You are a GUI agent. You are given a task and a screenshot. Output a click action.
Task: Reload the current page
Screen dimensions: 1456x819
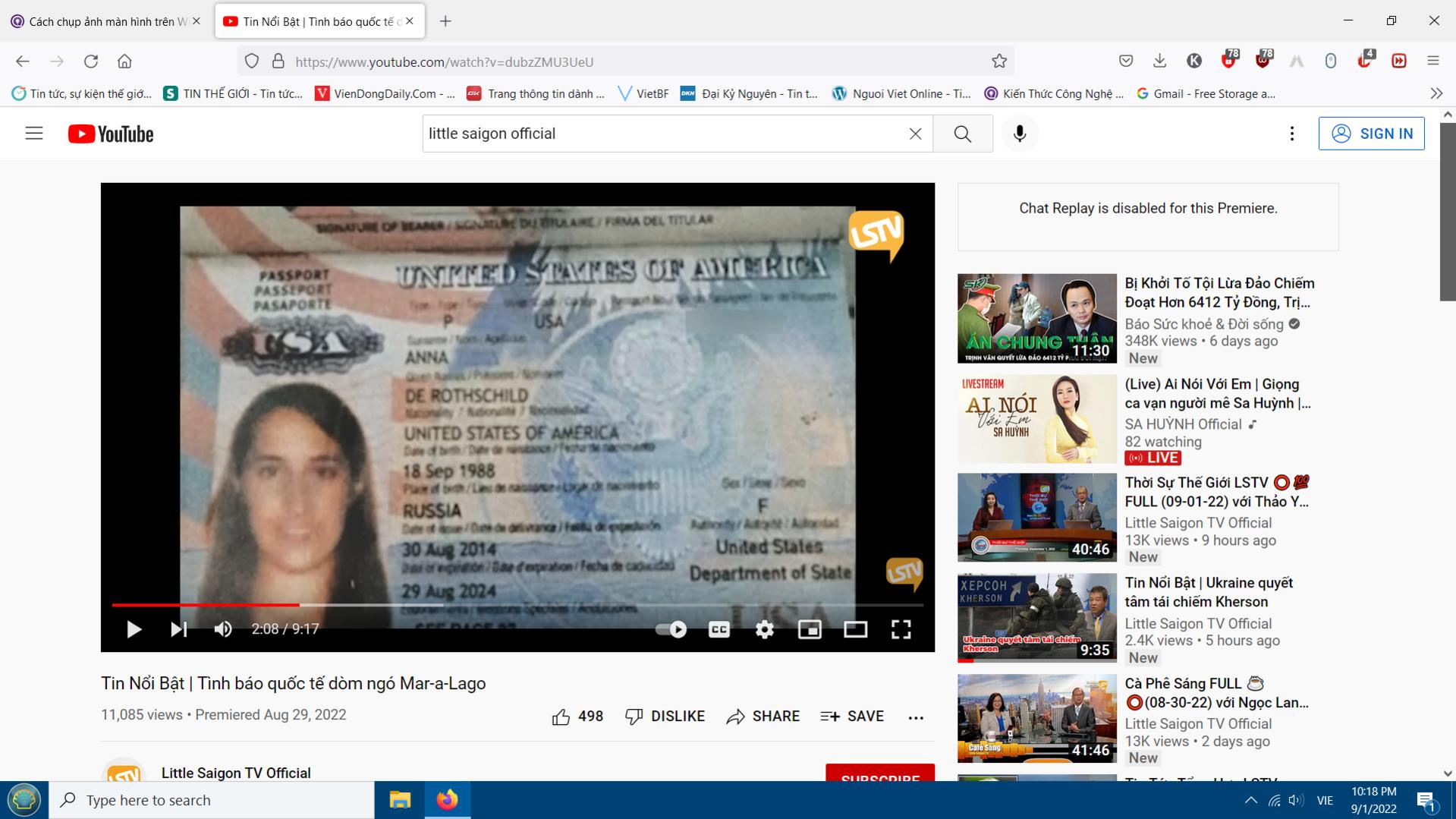[91, 61]
